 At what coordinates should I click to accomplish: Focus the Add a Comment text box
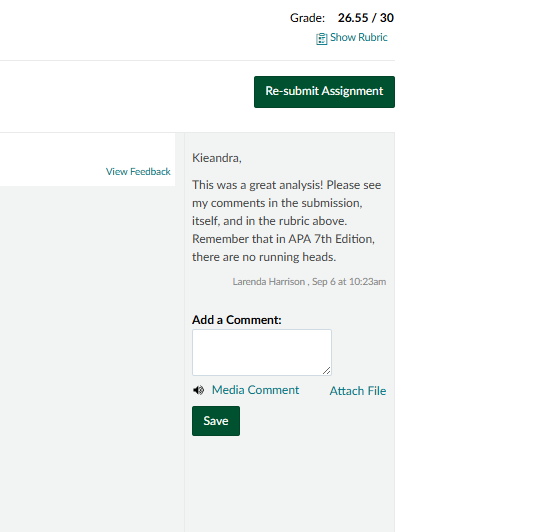262,352
